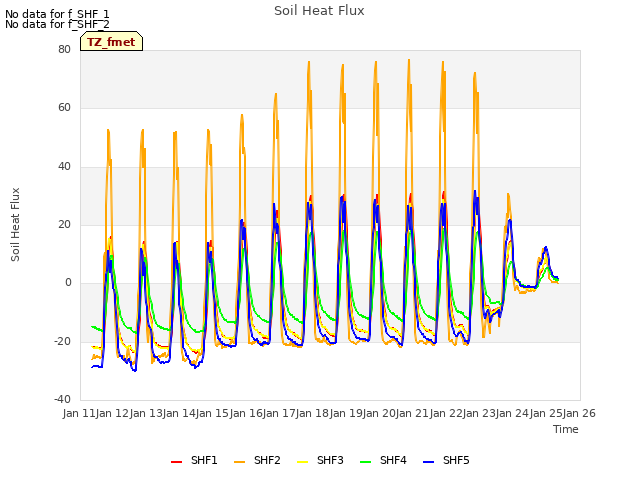
Task: Click the 'No data for f_SHF_1' message
Action: (x=57, y=14)
